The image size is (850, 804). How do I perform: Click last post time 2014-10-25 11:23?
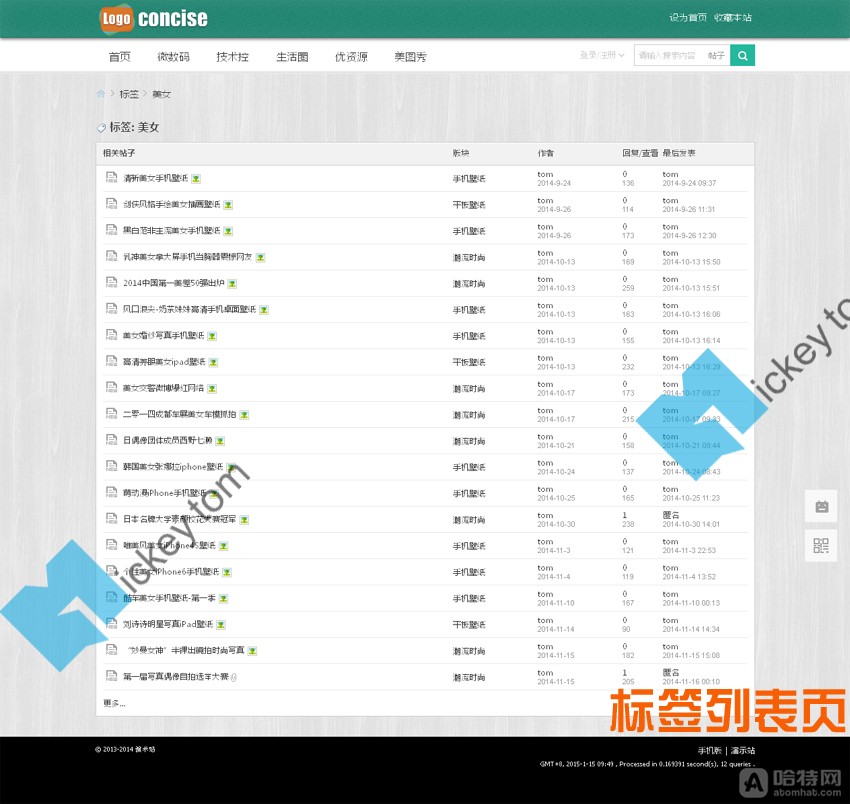[691, 498]
